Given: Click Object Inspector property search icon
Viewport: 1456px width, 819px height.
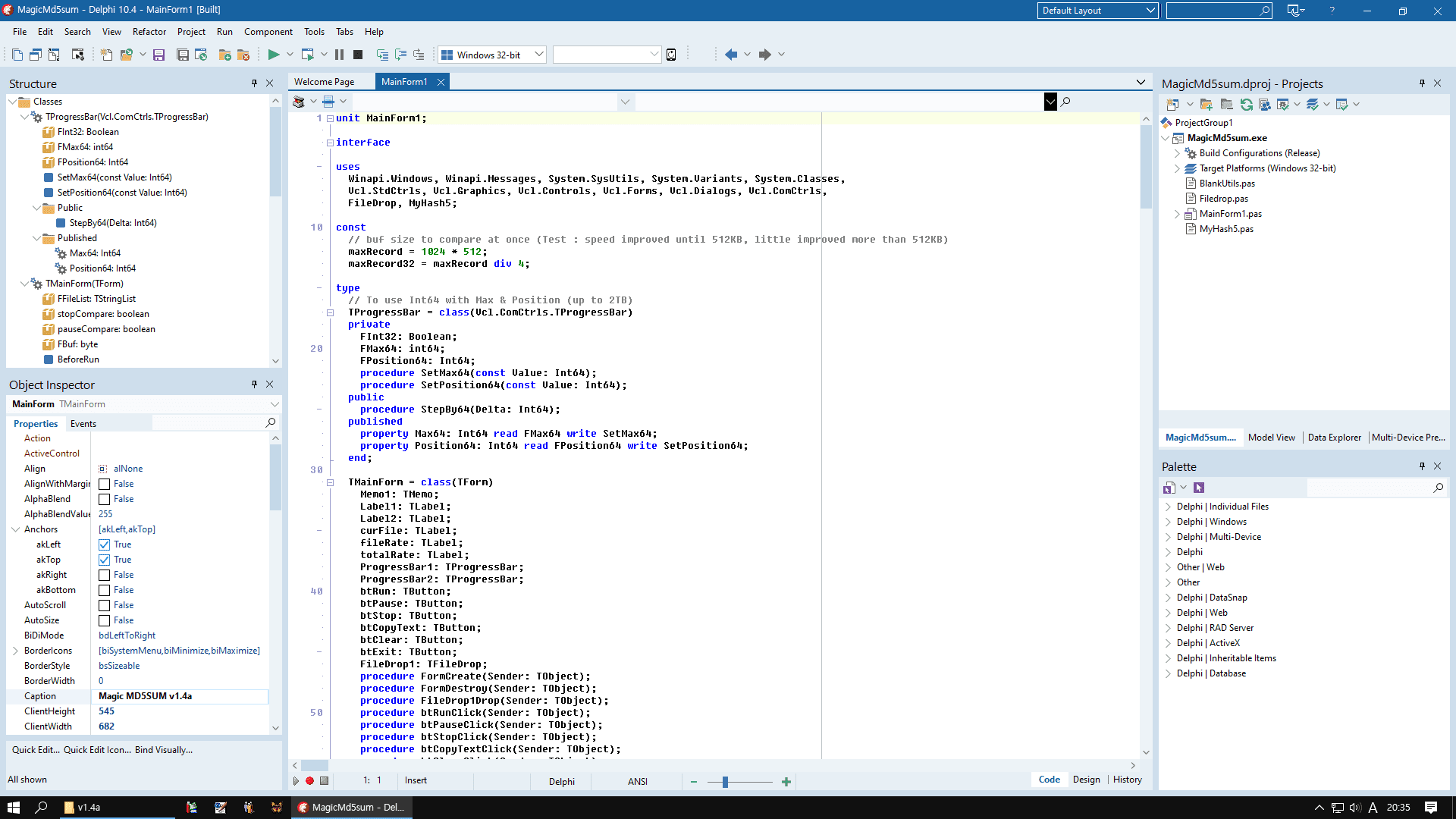Looking at the screenshot, I should pos(271,422).
